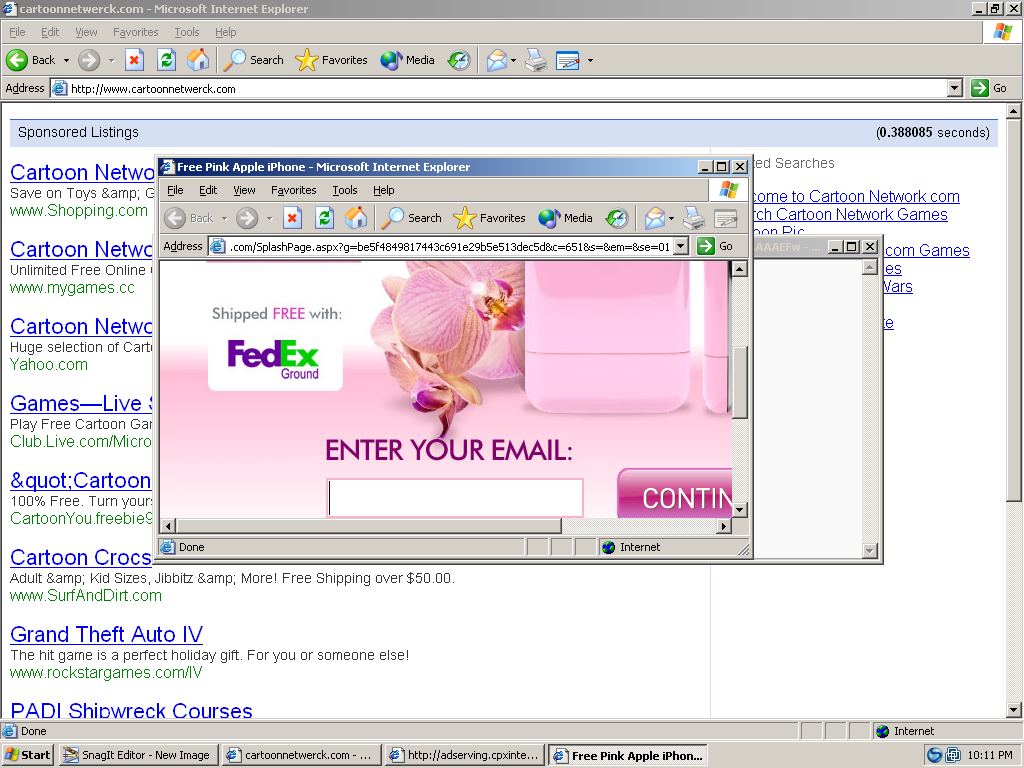Open Grand Theft Auto IV link
This screenshot has width=1024, height=768.
pyautogui.click(x=106, y=634)
